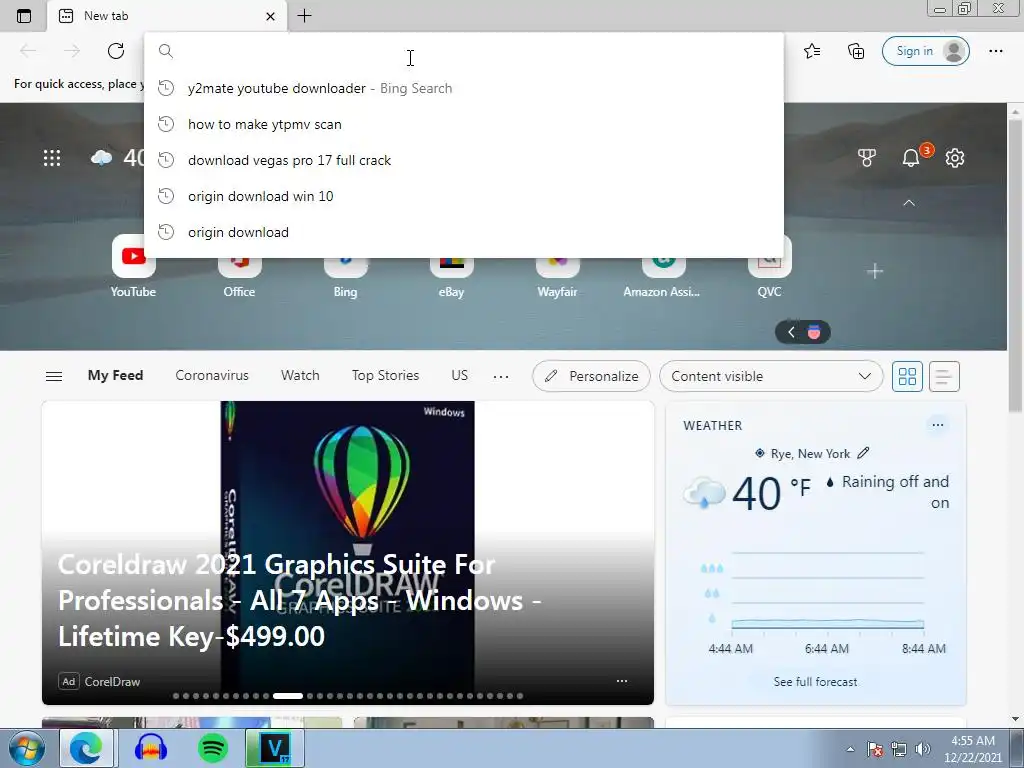
Task: Open the Favorites star icon
Action: click(812, 51)
